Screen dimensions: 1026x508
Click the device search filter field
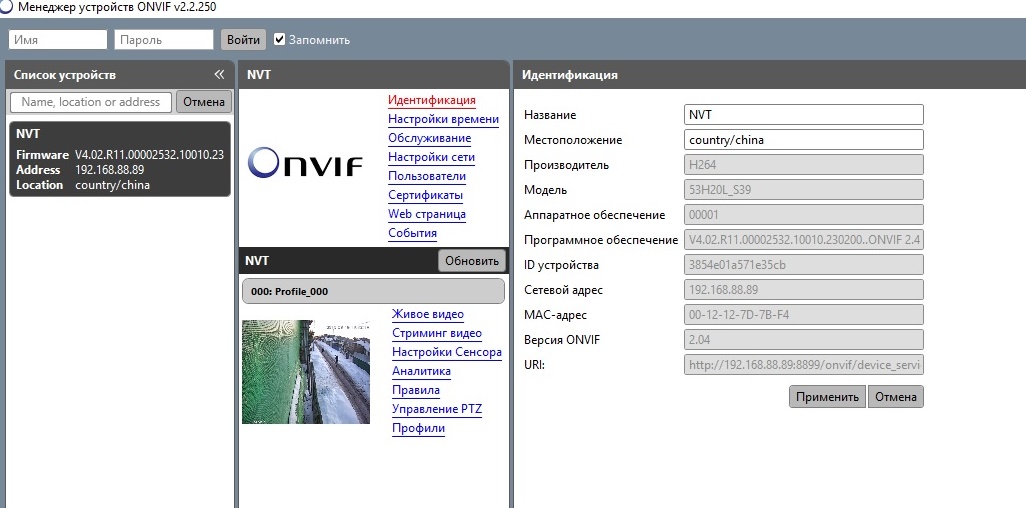click(91, 102)
